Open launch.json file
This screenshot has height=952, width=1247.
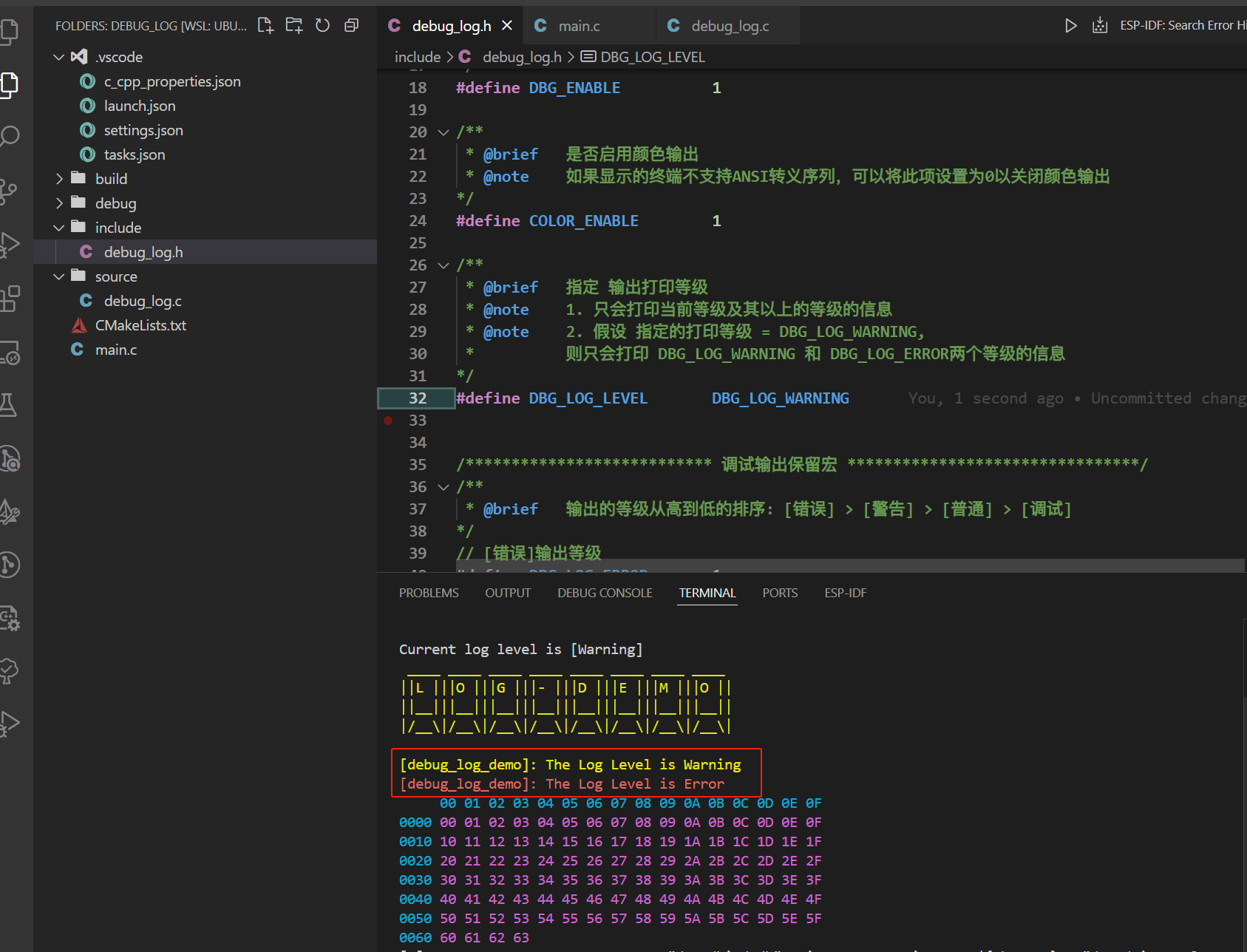coord(205,106)
